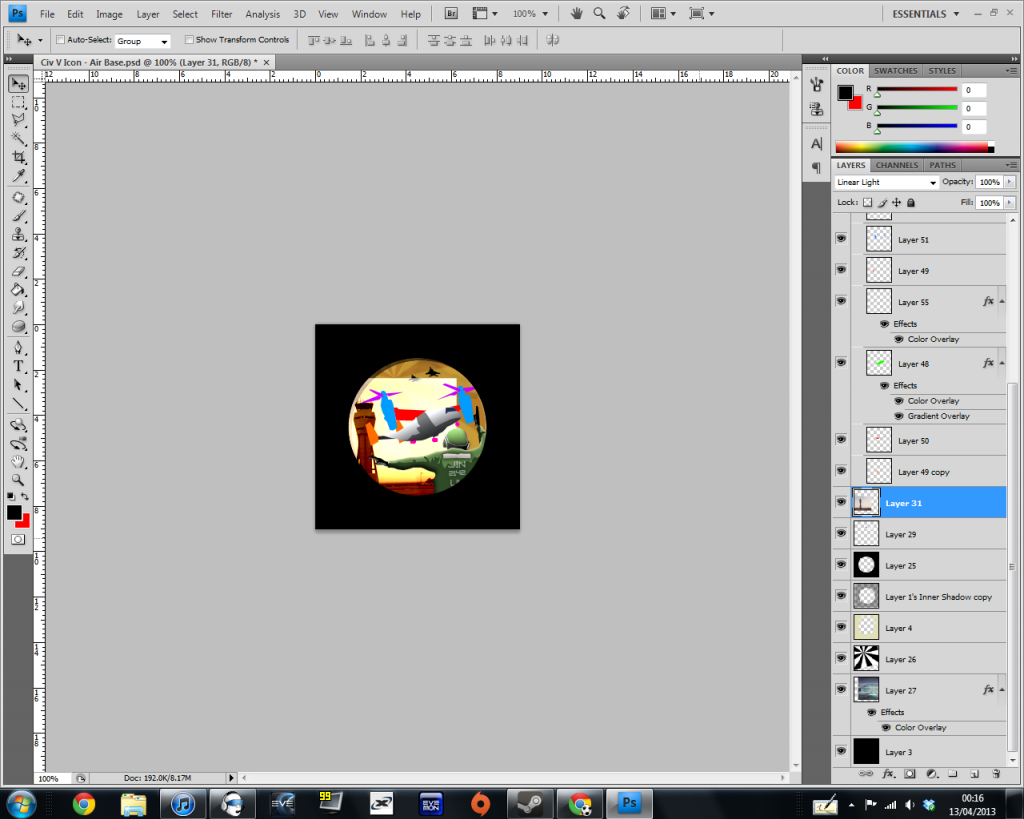Switch to the Styles tab

[x=942, y=71]
